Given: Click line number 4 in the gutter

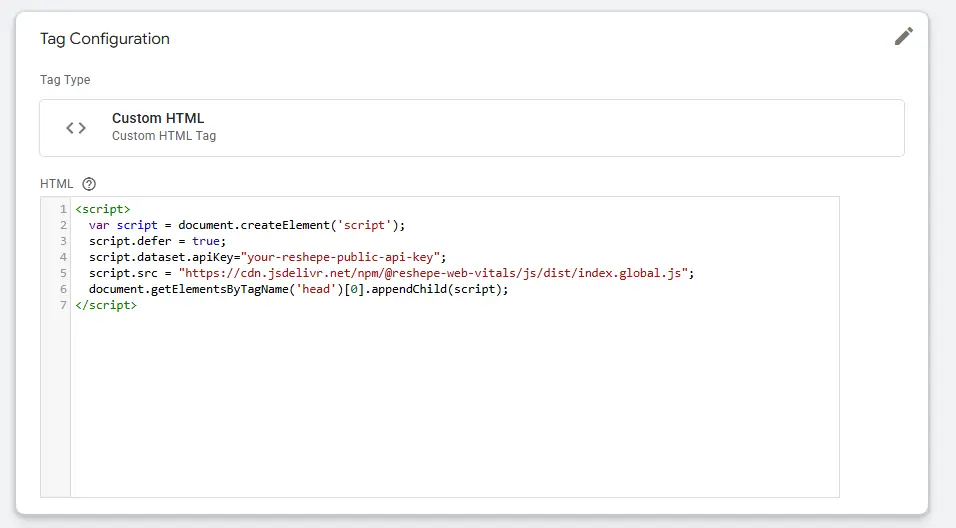Looking at the screenshot, I should click(x=63, y=257).
